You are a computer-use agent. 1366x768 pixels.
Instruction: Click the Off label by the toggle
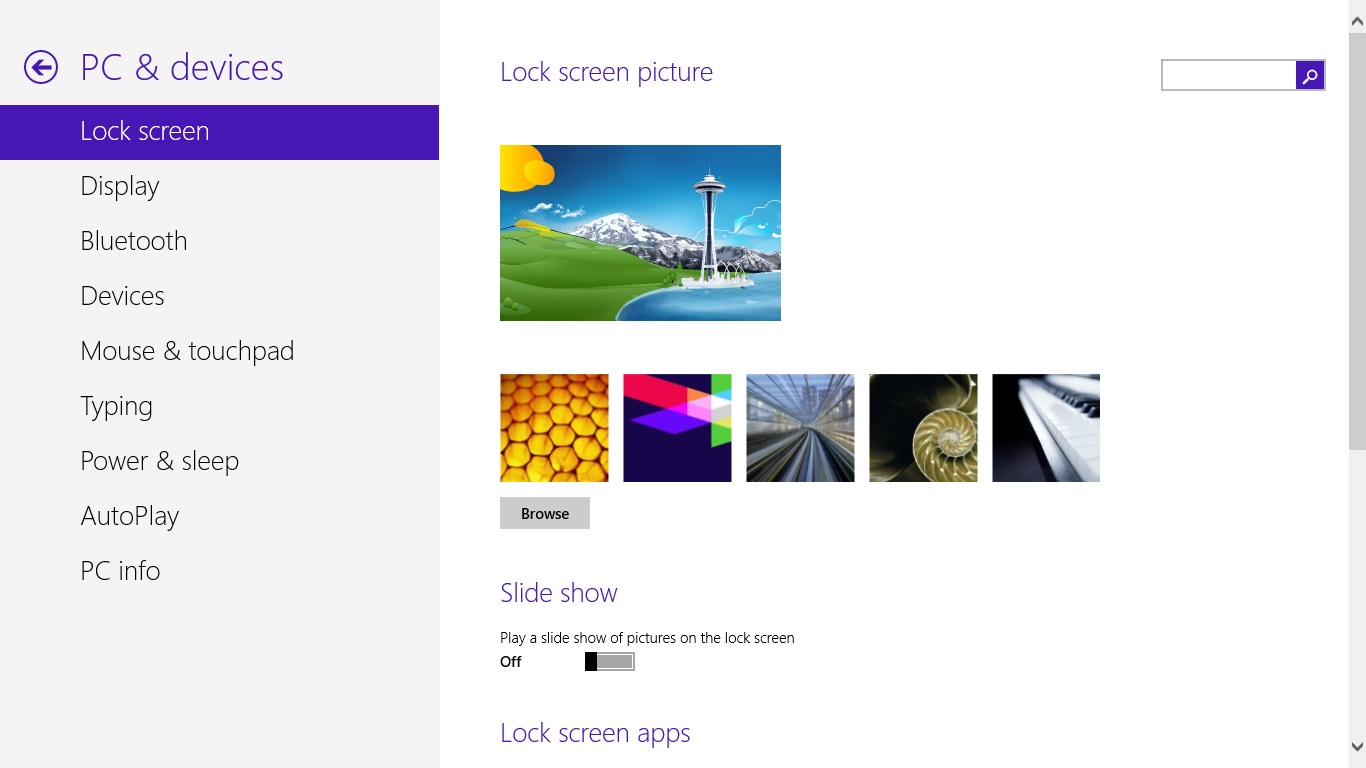(511, 662)
